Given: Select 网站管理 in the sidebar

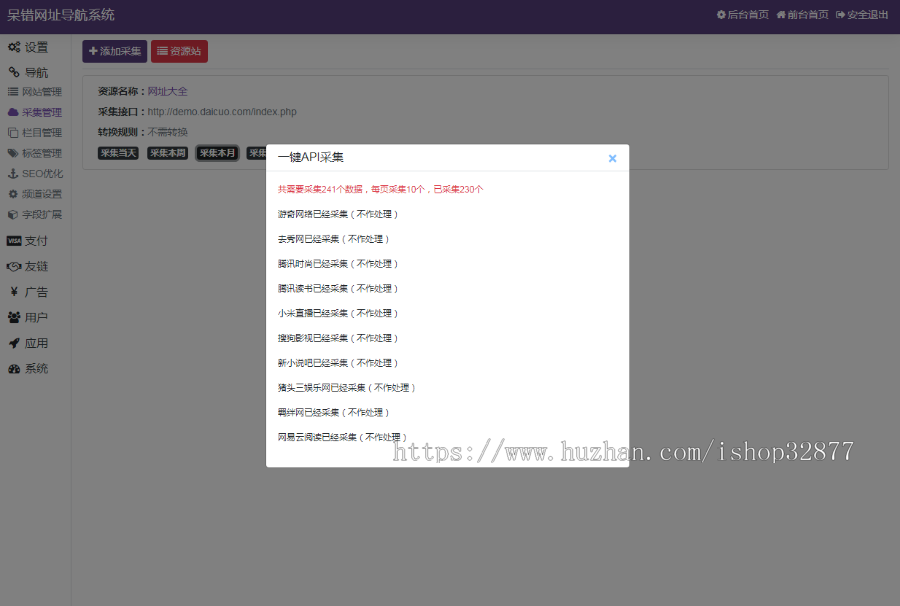Looking at the screenshot, I should coord(36,92).
